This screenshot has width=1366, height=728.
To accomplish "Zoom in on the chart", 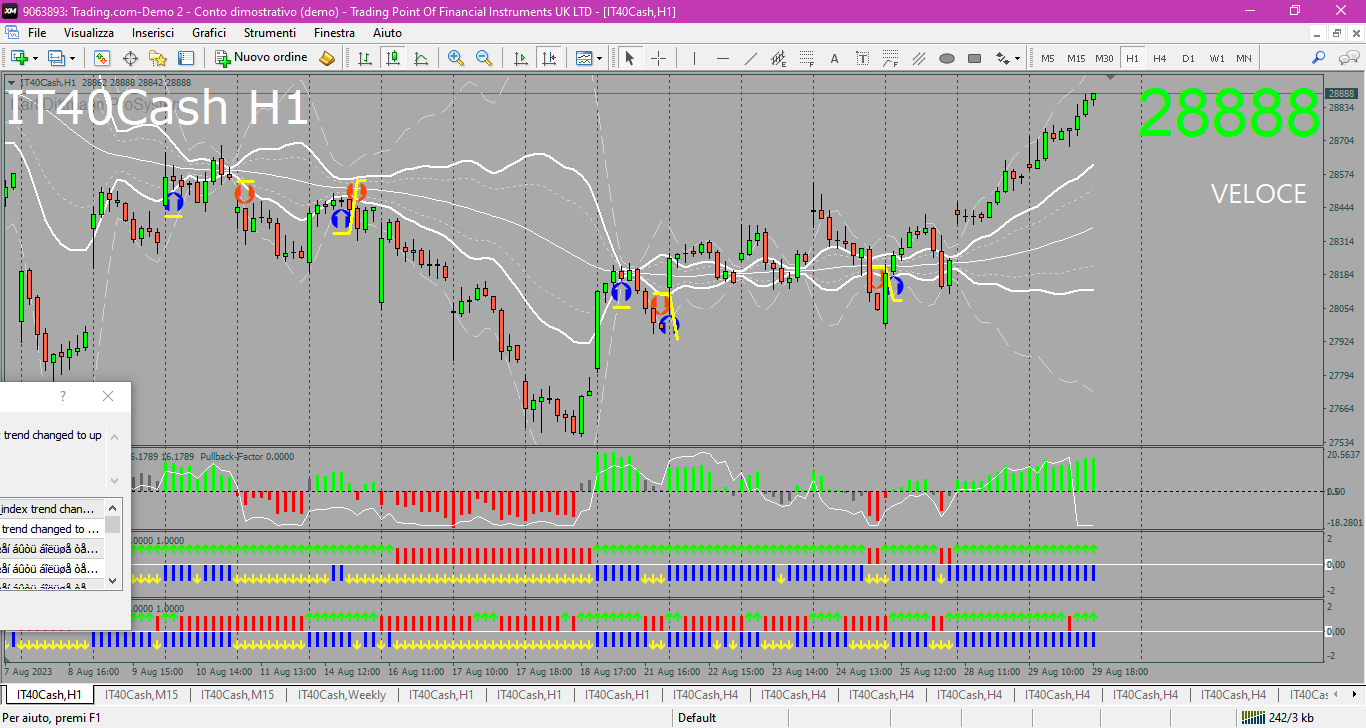I will pos(456,58).
